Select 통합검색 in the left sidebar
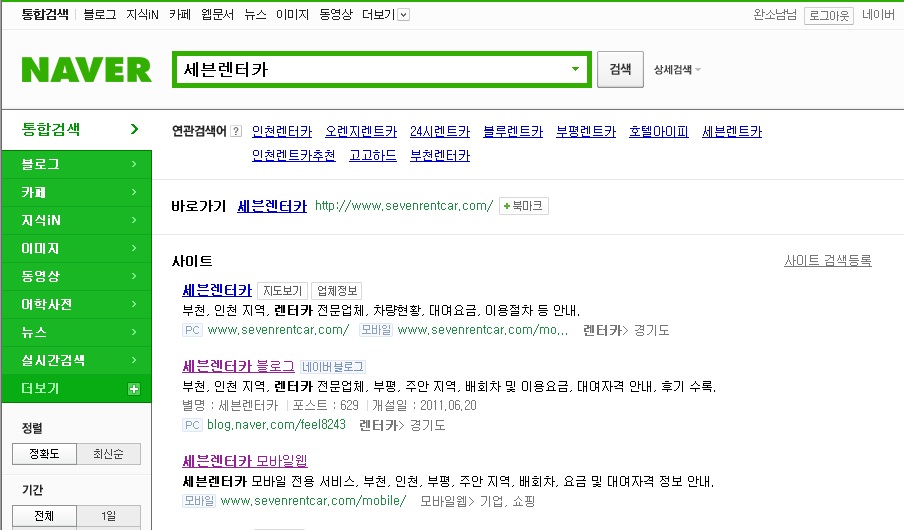The height and width of the screenshot is (530, 904). tap(77, 129)
